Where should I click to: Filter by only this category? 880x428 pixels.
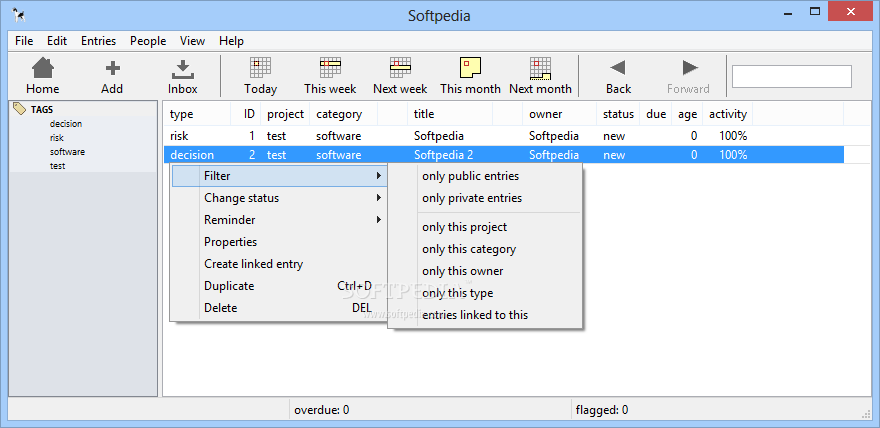tap(485, 249)
